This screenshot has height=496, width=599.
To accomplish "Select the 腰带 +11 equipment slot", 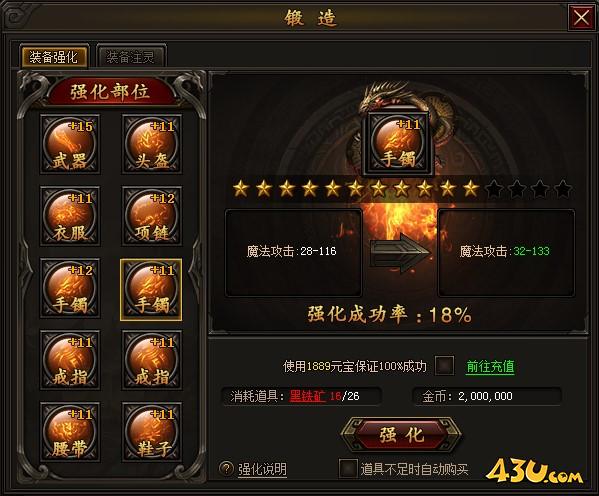I will [x=70, y=432].
